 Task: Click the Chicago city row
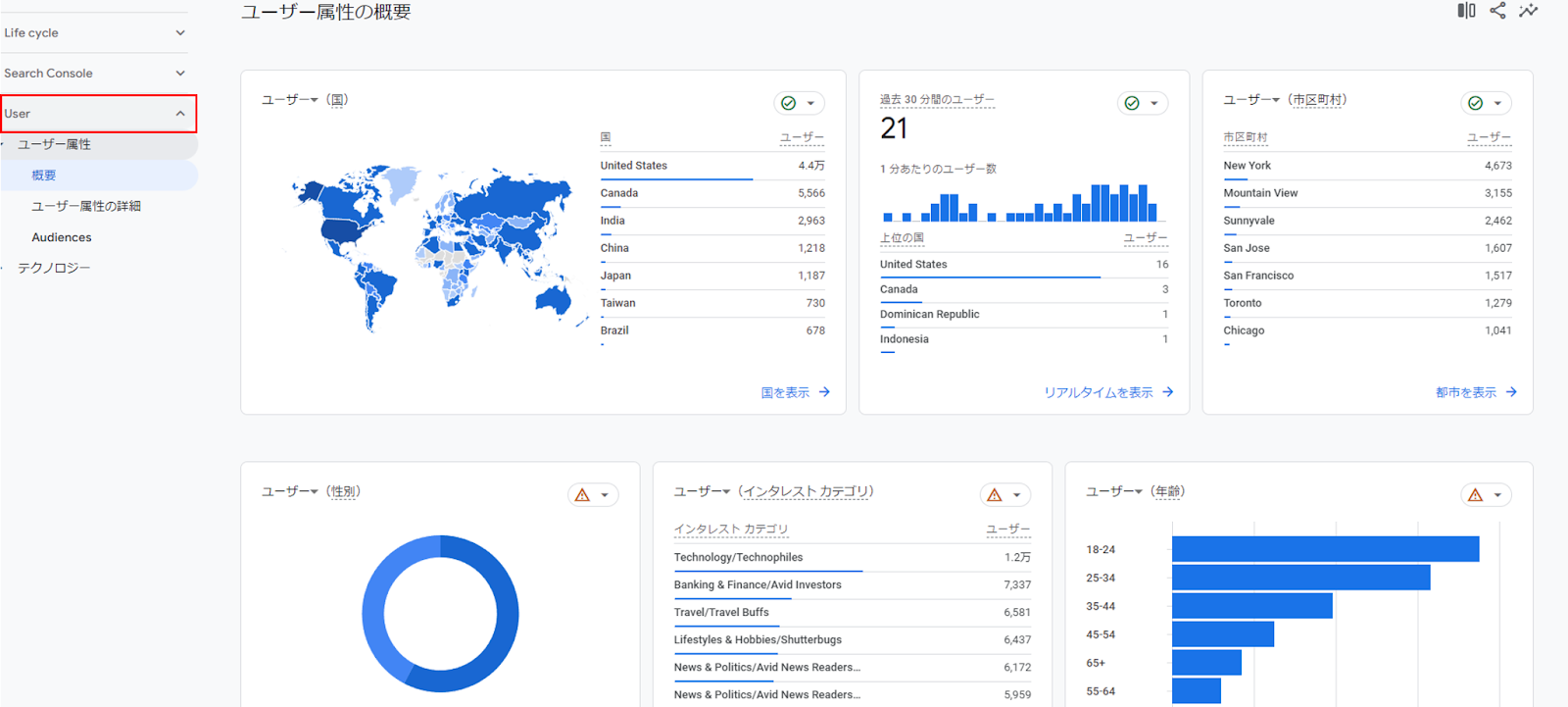pyautogui.click(x=1367, y=330)
